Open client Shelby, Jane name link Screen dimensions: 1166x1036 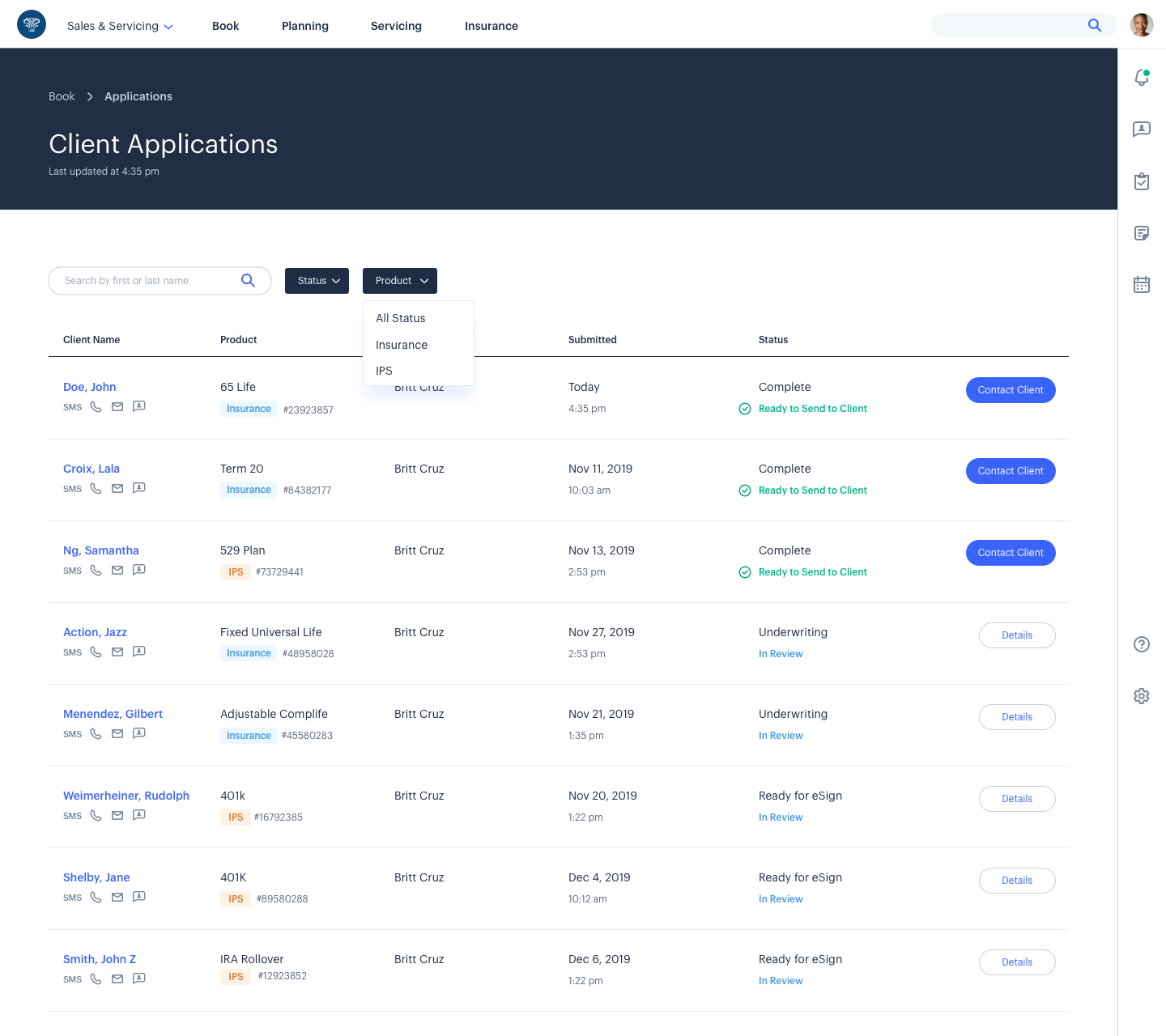(96, 877)
